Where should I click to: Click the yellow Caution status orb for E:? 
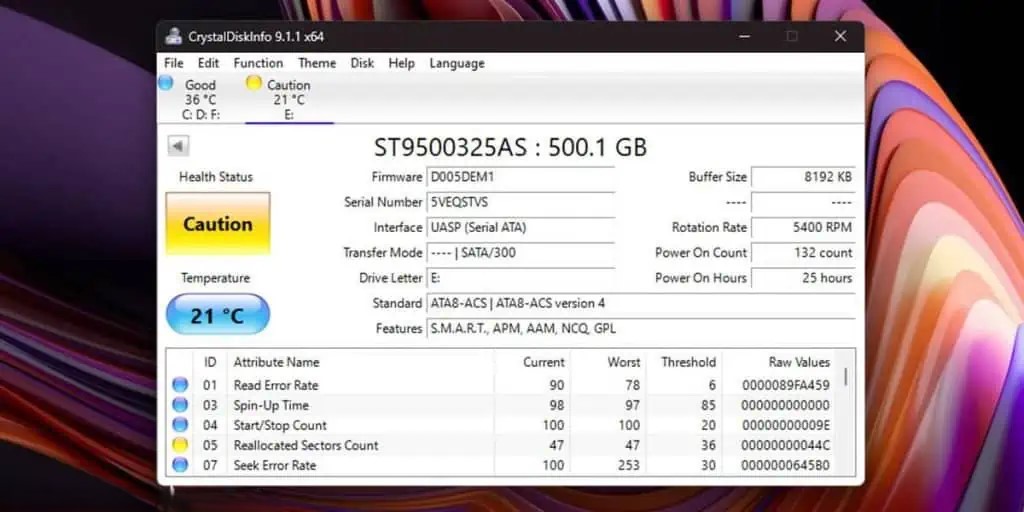tap(253, 82)
